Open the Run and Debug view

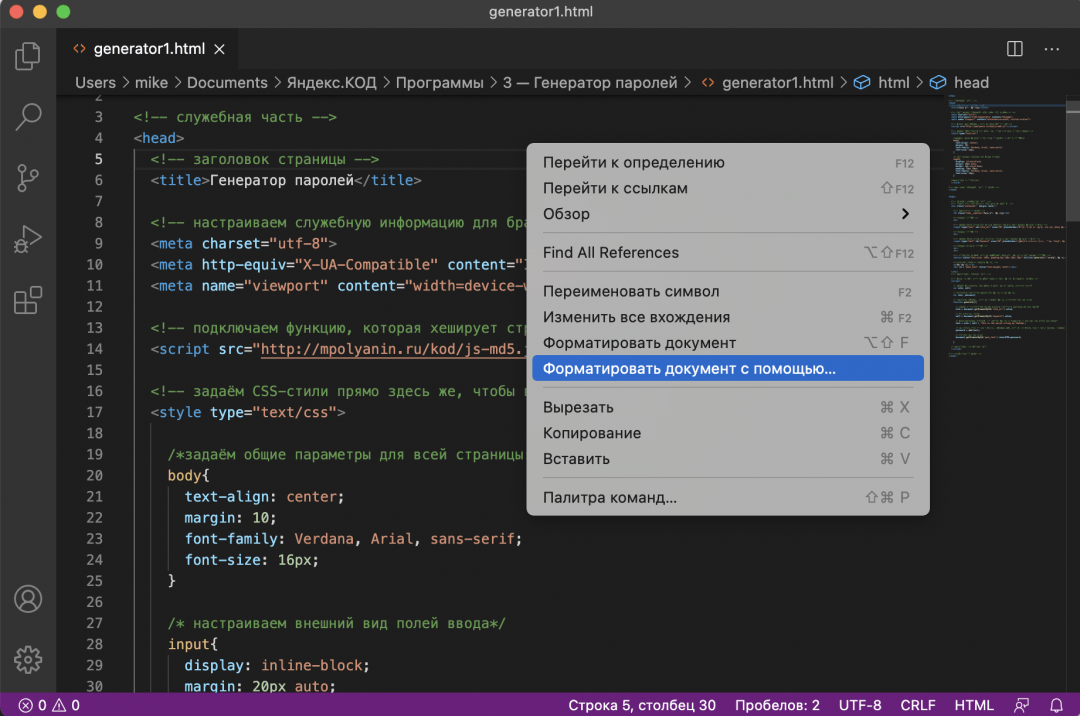coord(28,239)
